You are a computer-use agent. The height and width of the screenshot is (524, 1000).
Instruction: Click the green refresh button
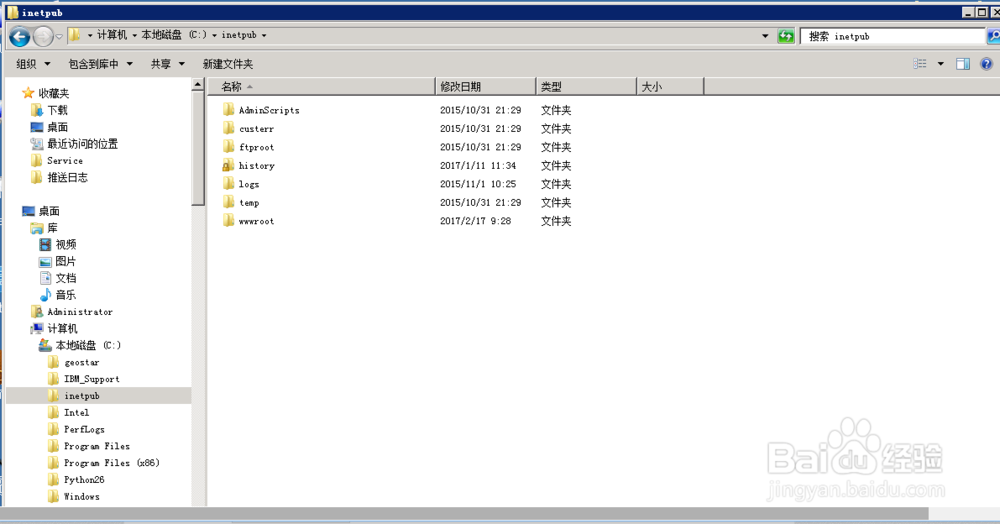[786, 36]
